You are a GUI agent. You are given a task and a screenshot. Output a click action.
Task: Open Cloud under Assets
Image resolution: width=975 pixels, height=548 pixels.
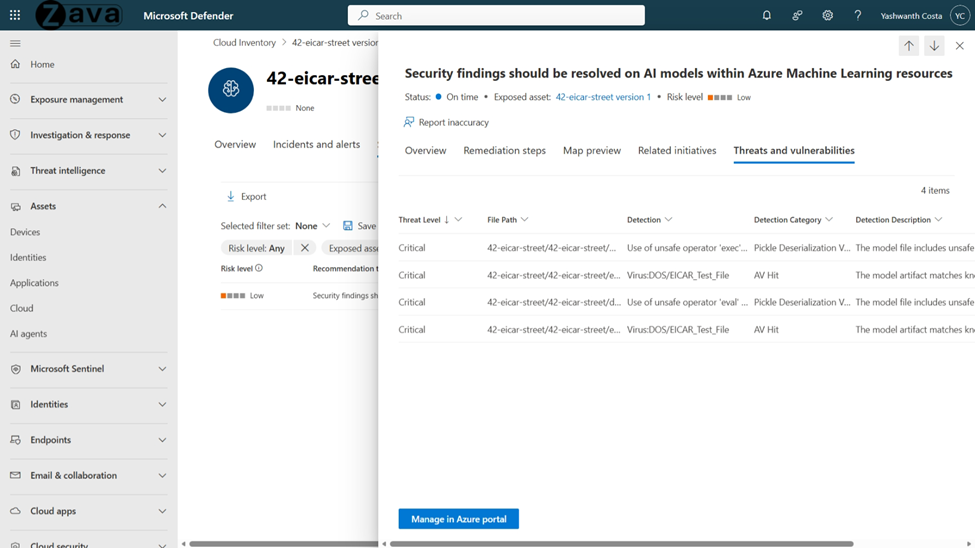coord(22,308)
